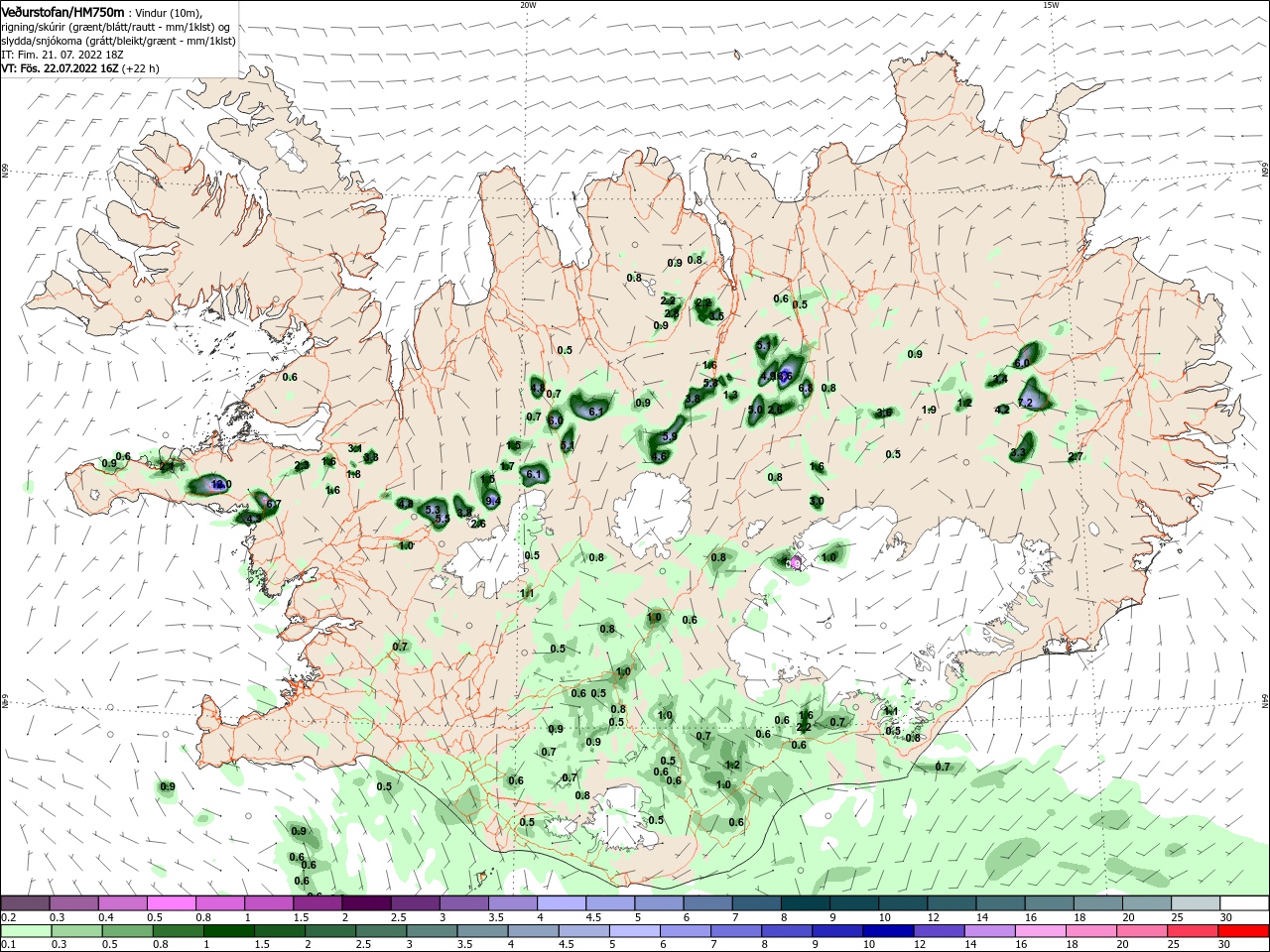Click the light lavender 4–4.5 swatch on upper scale
Image resolution: width=1270 pixels, height=952 pixels.
pos(561,903)
